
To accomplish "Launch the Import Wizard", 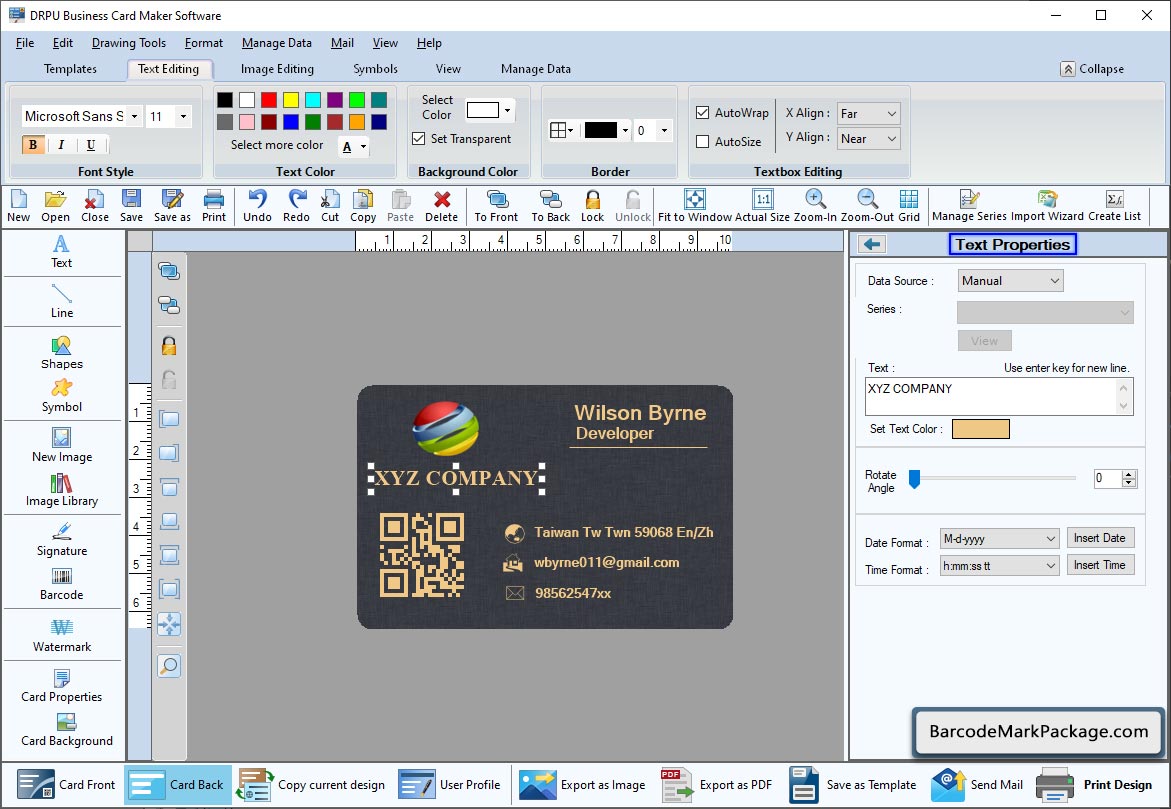I will click(x=1047, y=205).
